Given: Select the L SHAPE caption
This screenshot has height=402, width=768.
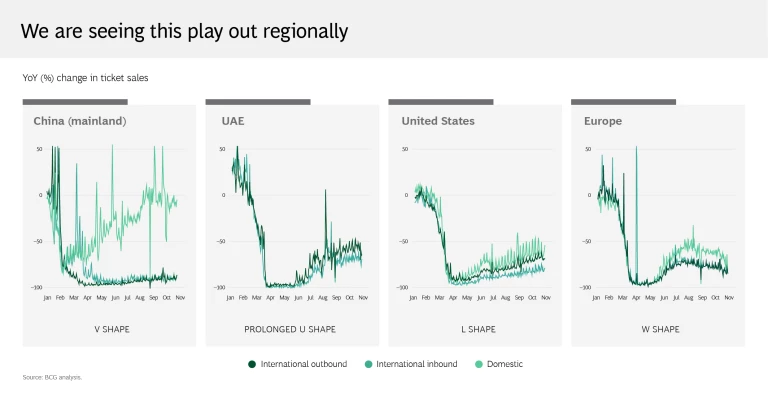Looking at the screenshot, I should [x=475, y=328].
